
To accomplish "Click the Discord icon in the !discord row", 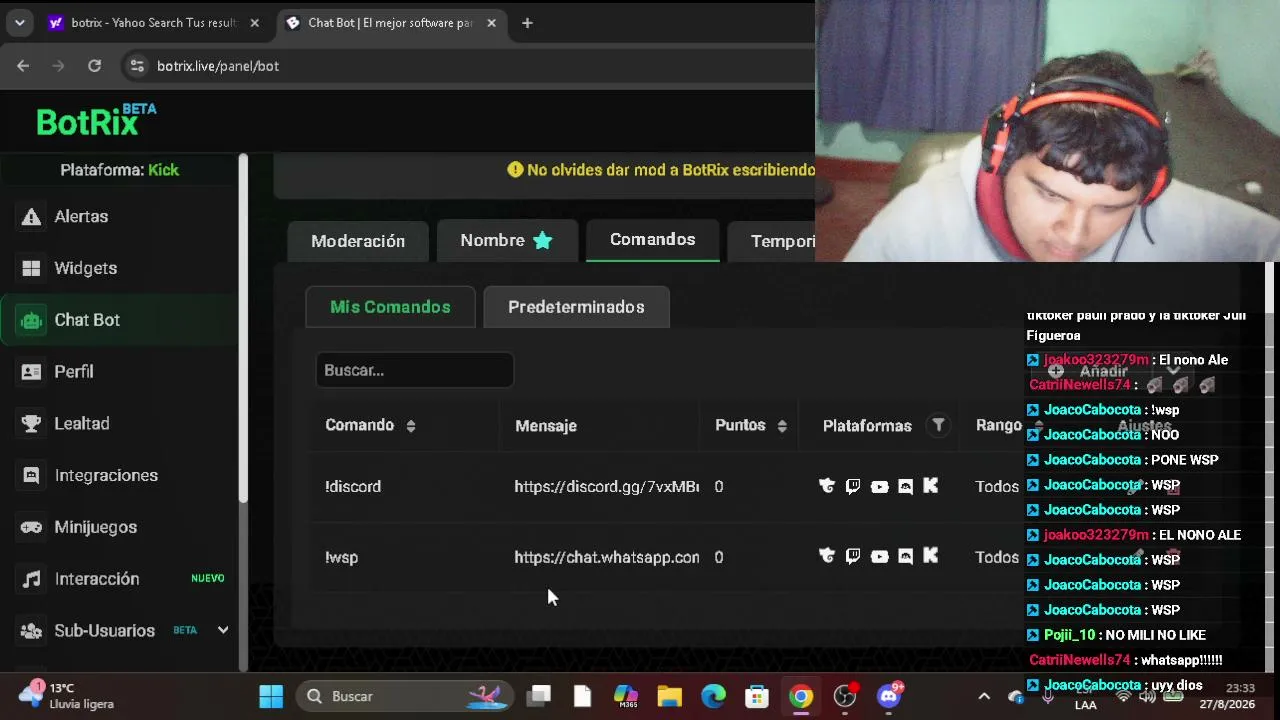I will click(x=905, y=487).
